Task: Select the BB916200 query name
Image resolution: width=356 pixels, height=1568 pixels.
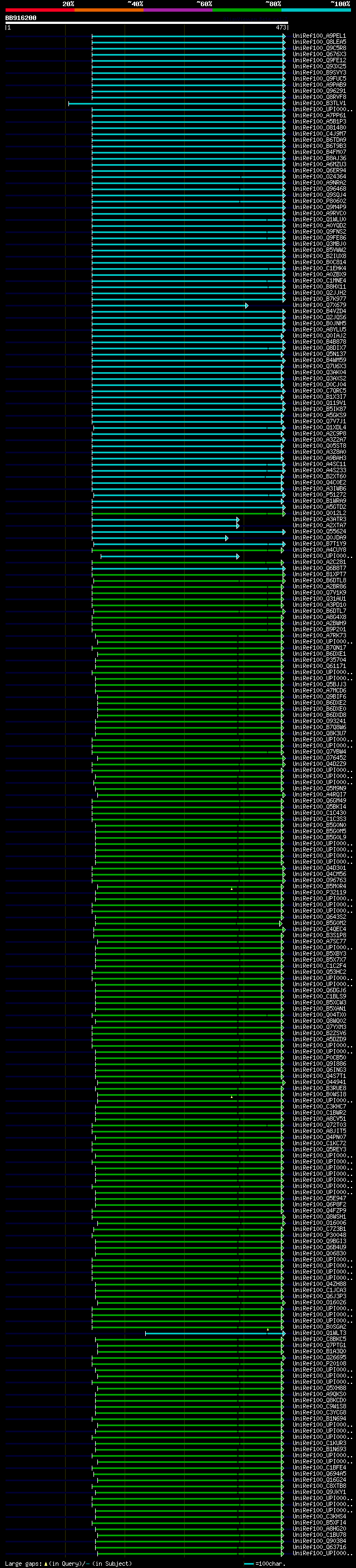Action: click(21, 18)
